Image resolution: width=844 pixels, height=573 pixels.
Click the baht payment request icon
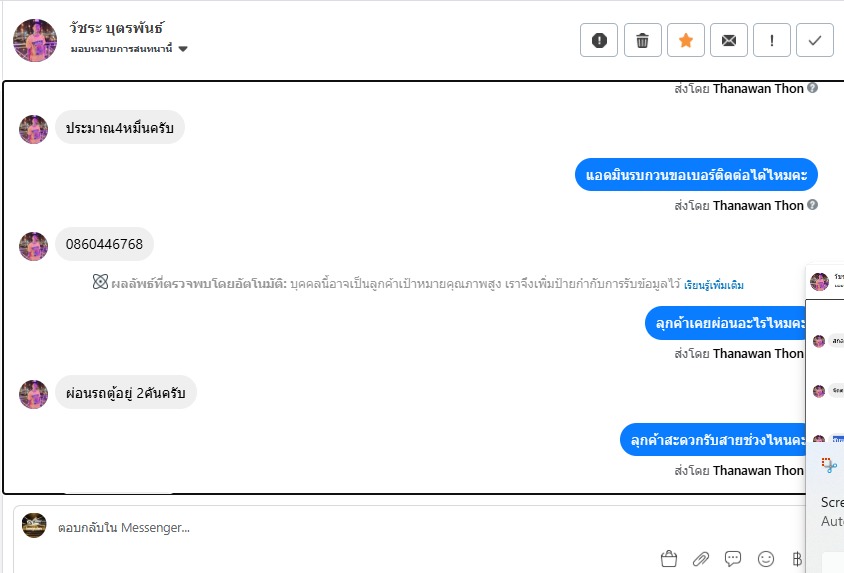(797, 558)
